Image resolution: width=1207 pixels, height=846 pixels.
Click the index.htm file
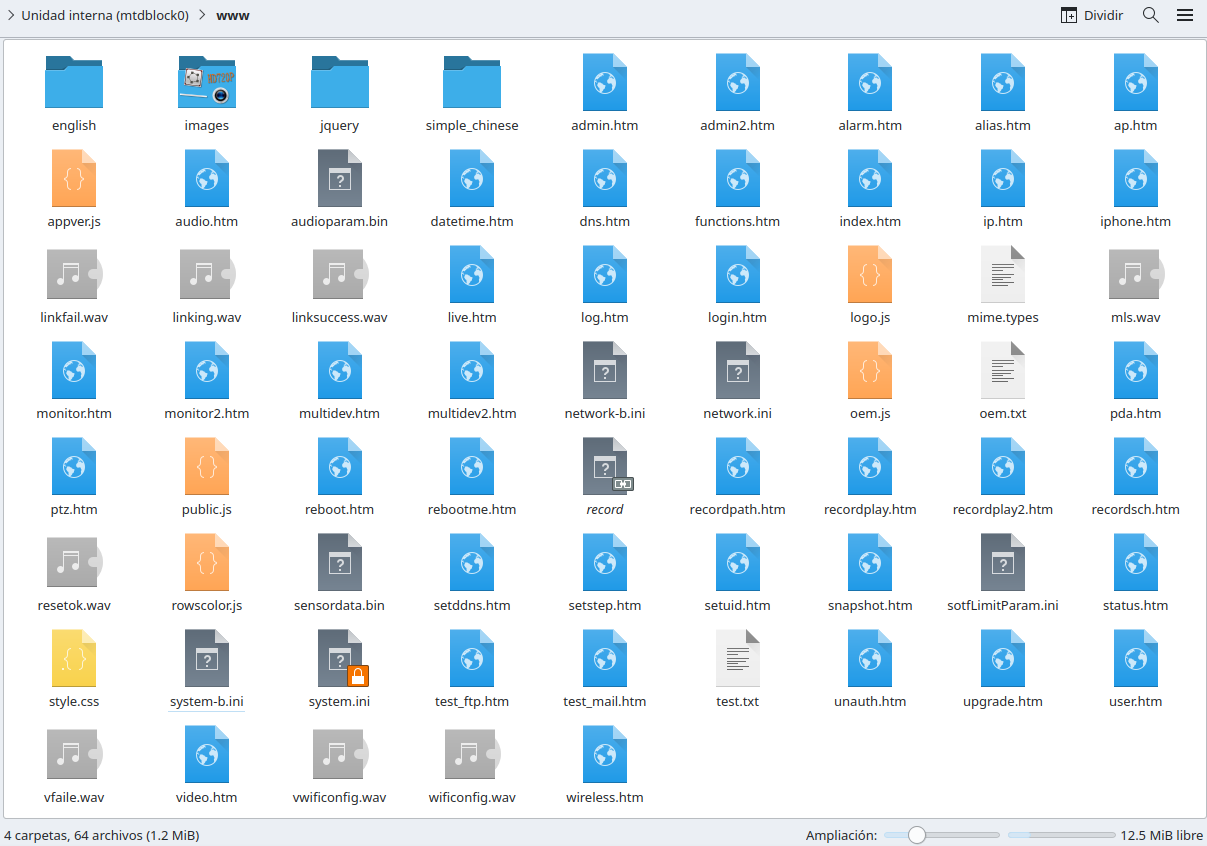(x=870, y=178)
